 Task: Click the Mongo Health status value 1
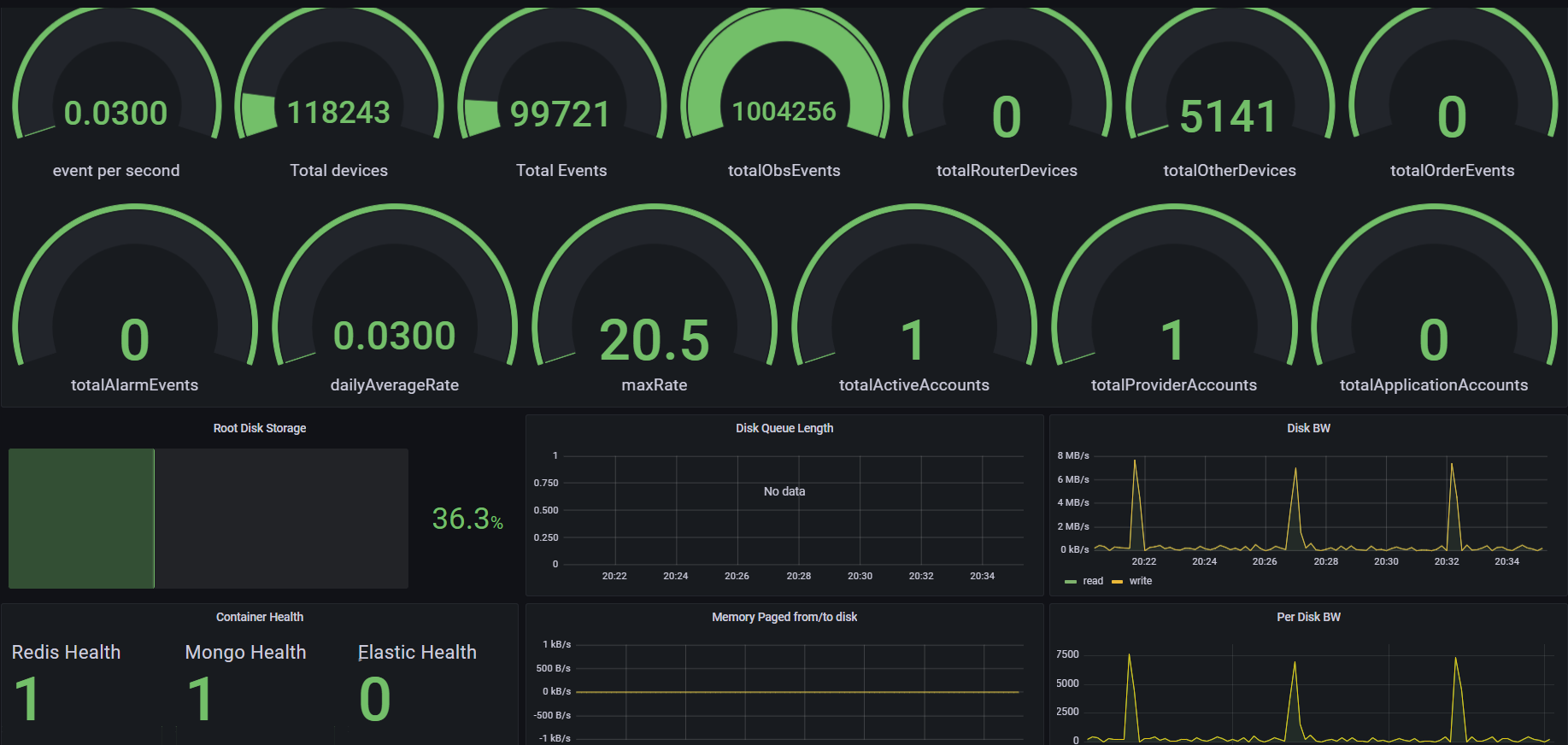pos(200,700)
